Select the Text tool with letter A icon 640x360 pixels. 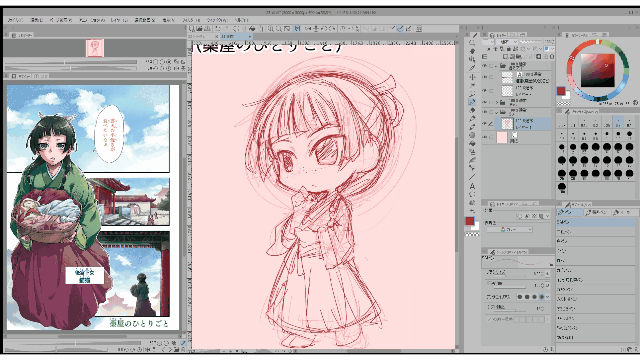pos(472,186)
